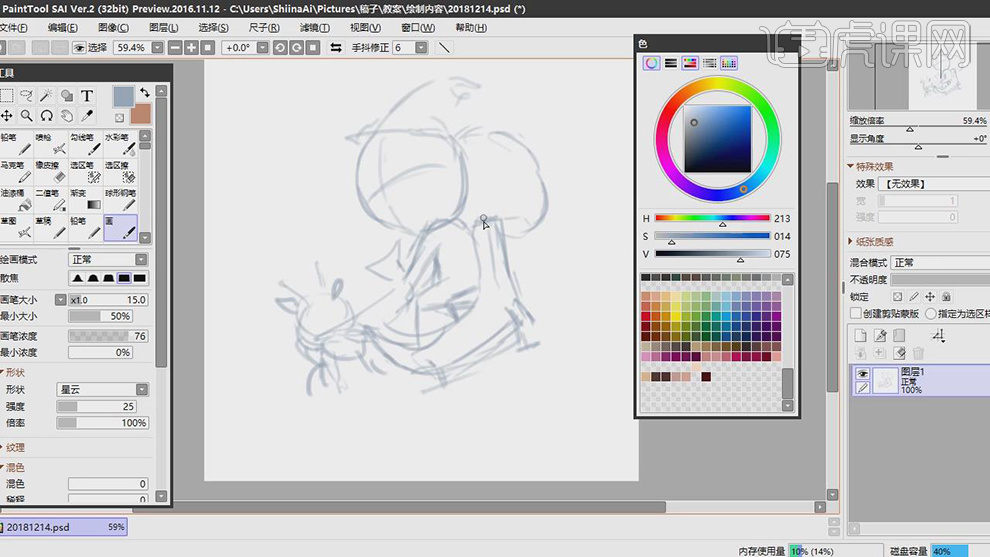The image size is (990, 557).
Task: Rotate view clockwise
Action: (x=296, y=48)
